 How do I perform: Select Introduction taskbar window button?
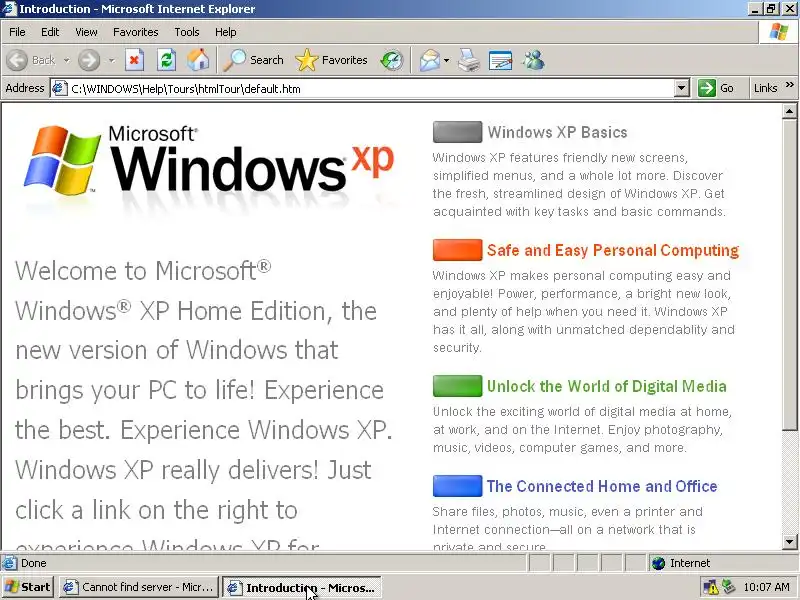pos(302,587)
